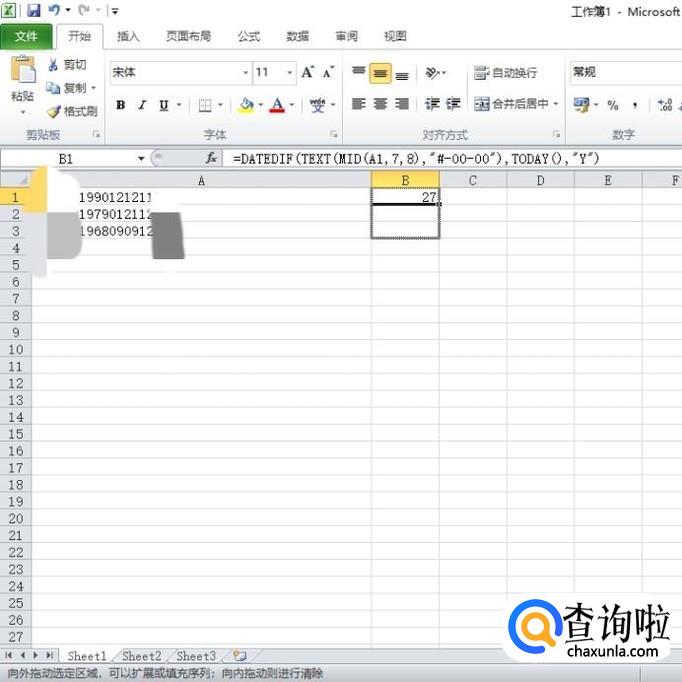Click the 格式刷 format painter button
This screenshot has width=682, height=682.
pos(72,111)
